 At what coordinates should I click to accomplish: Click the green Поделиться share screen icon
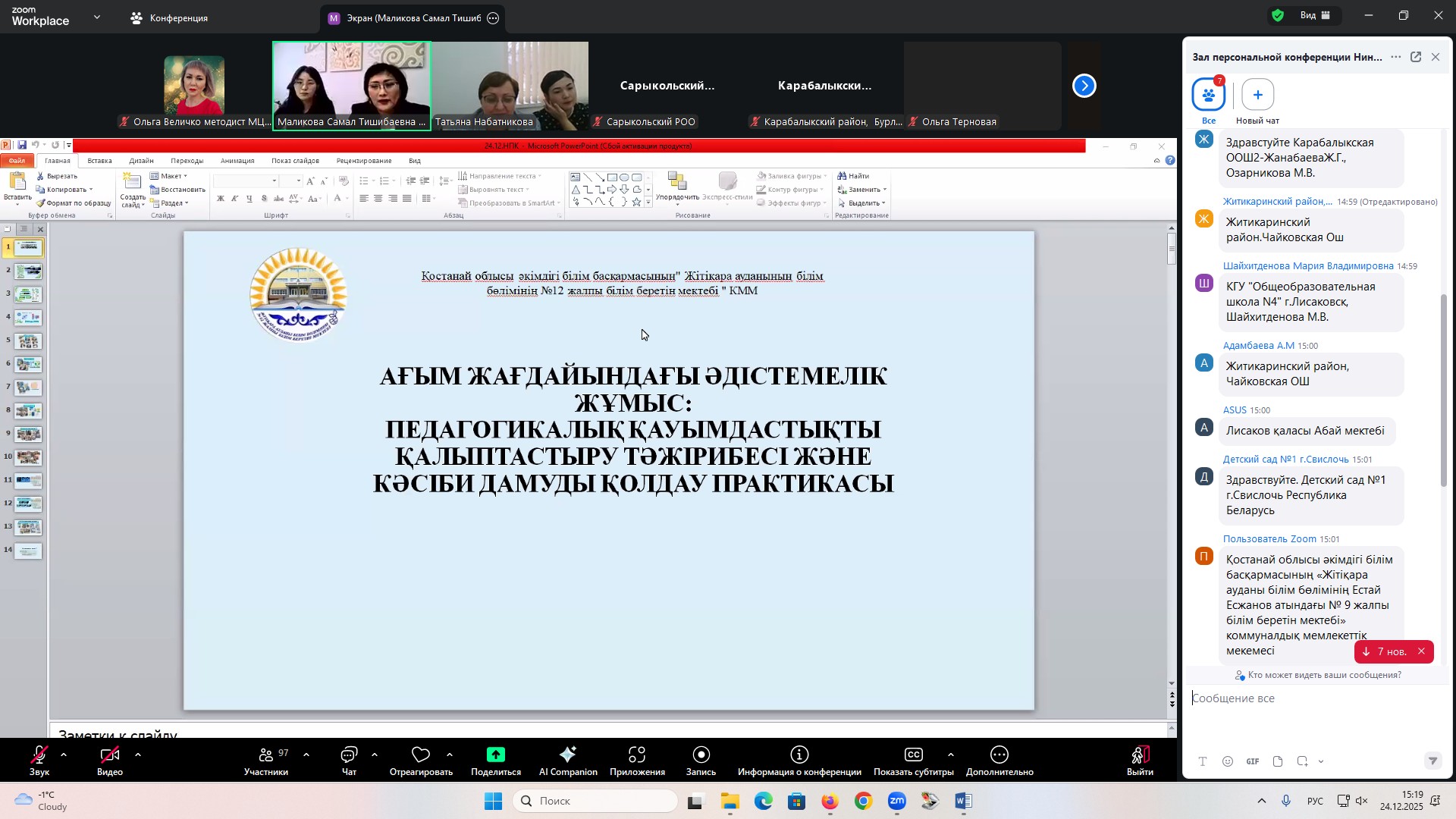[496, 755]
